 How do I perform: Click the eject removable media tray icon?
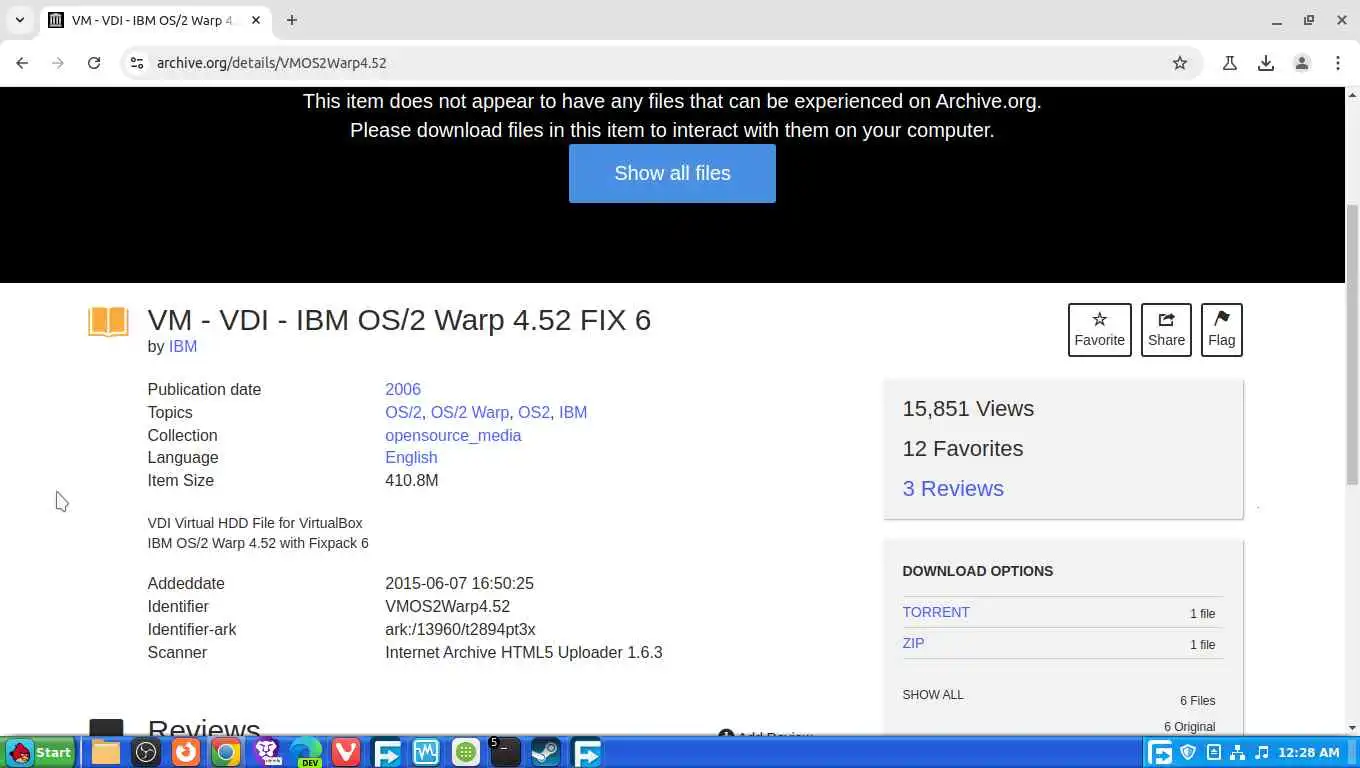point(1213,752)
